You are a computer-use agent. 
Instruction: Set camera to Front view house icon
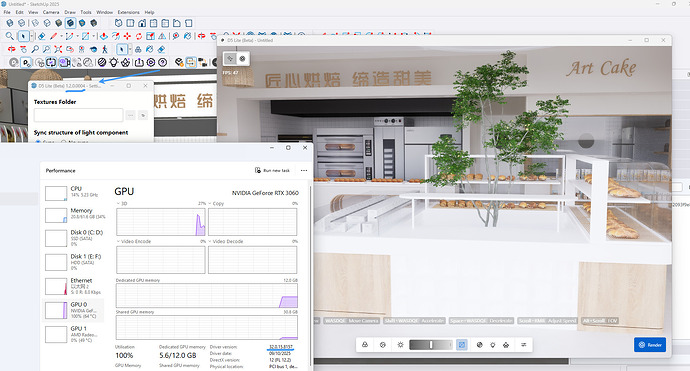[142, 23]
